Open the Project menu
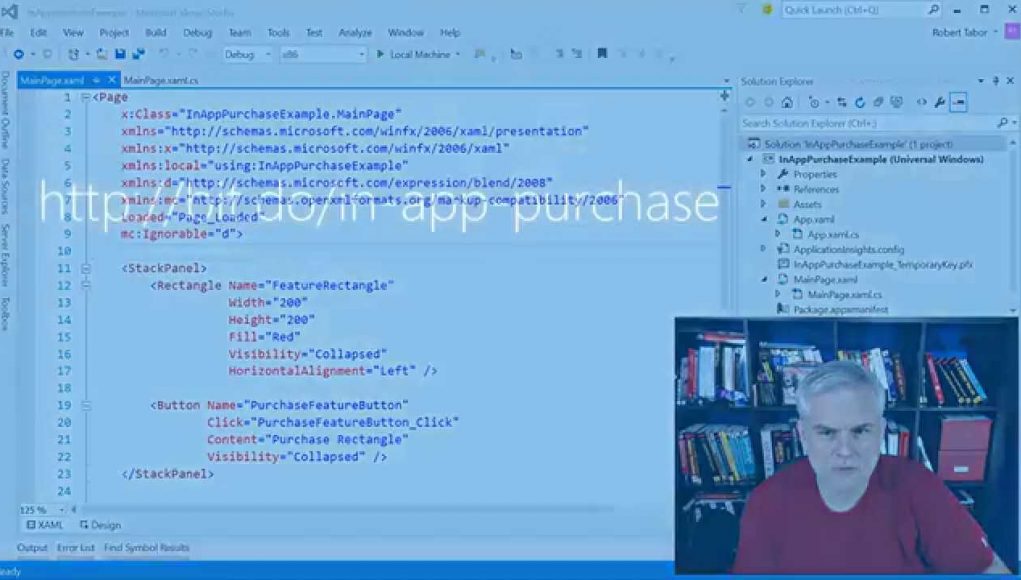This screenshot has height=580, width=1021. click(114, 33)
